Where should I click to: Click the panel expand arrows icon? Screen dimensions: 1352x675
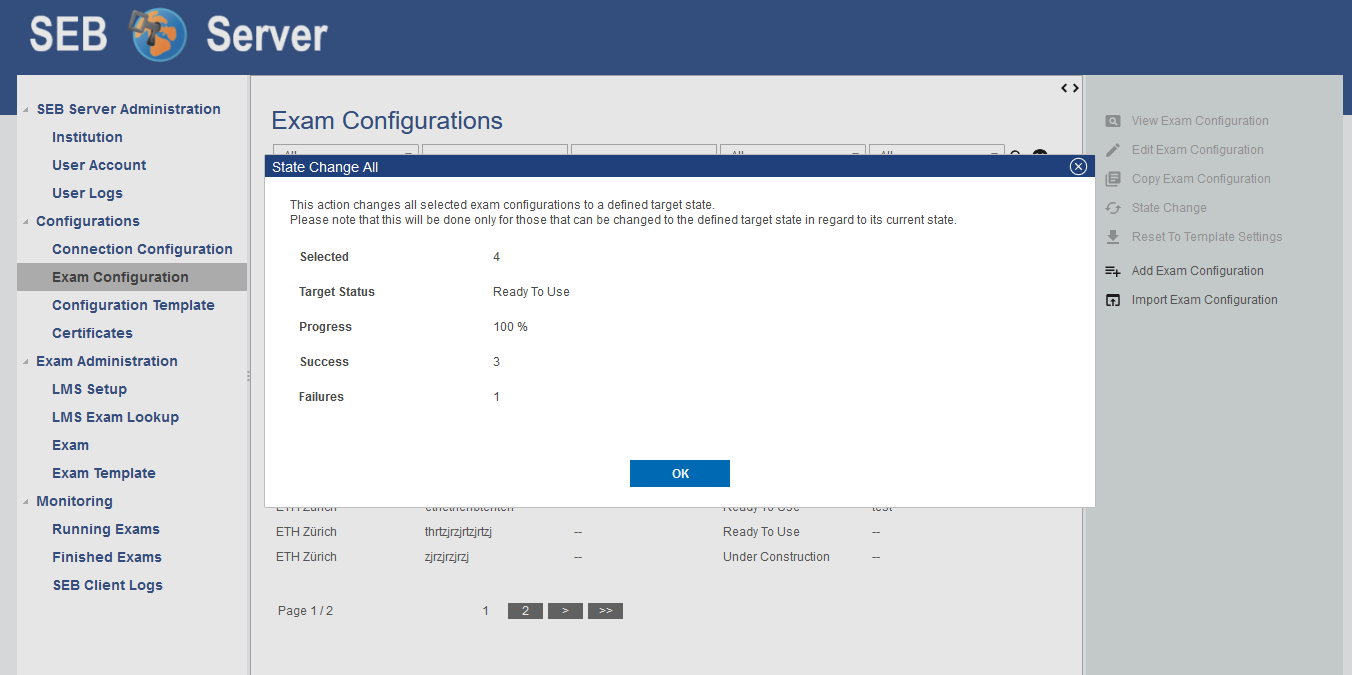pos(1069,88)
